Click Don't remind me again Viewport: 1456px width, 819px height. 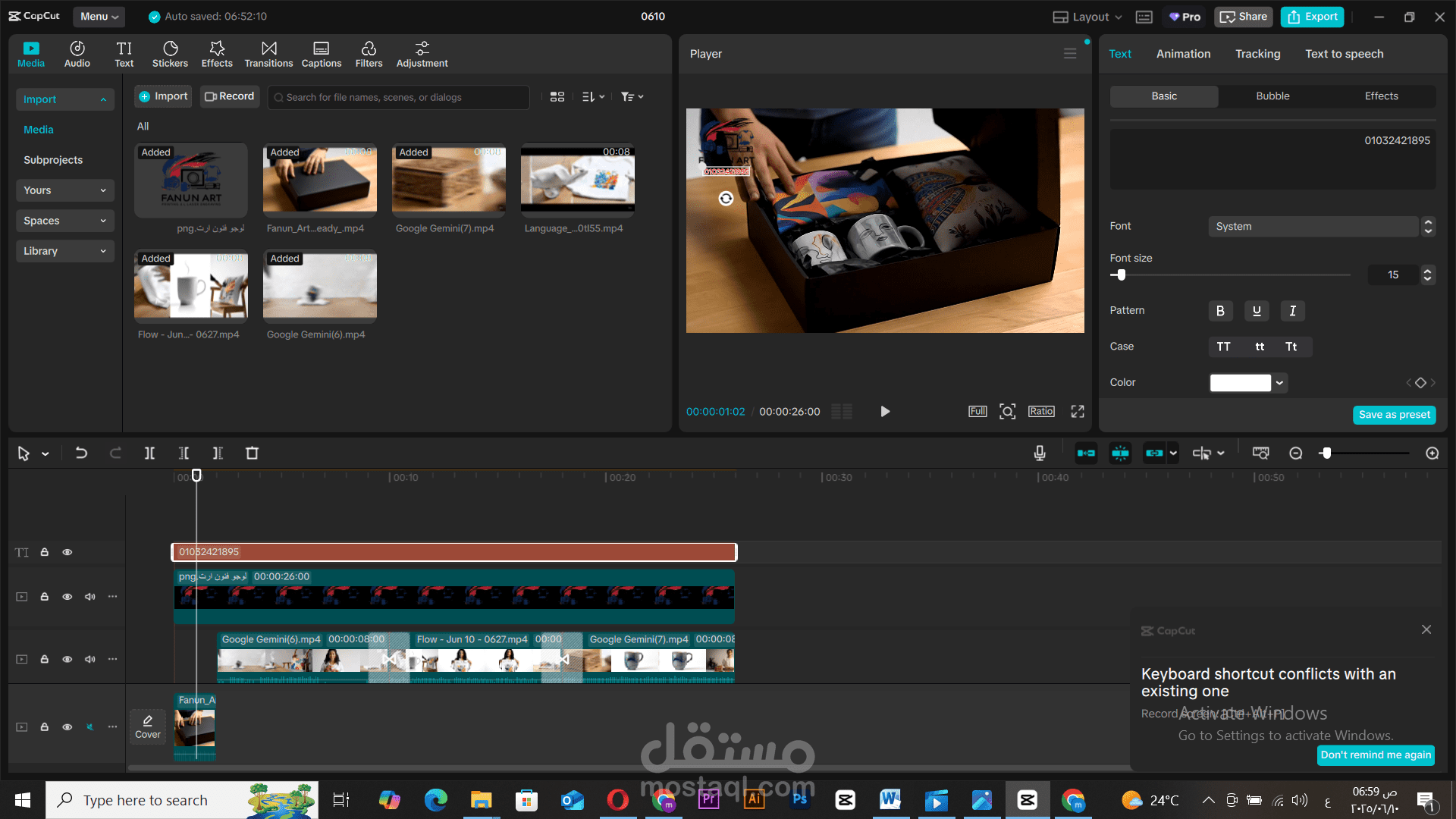pos(1376,755)
